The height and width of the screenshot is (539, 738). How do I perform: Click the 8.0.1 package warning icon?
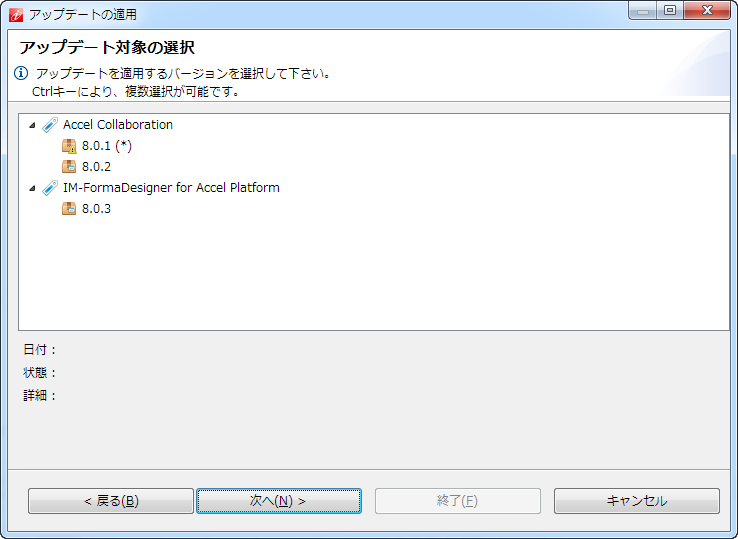point(69,146)
